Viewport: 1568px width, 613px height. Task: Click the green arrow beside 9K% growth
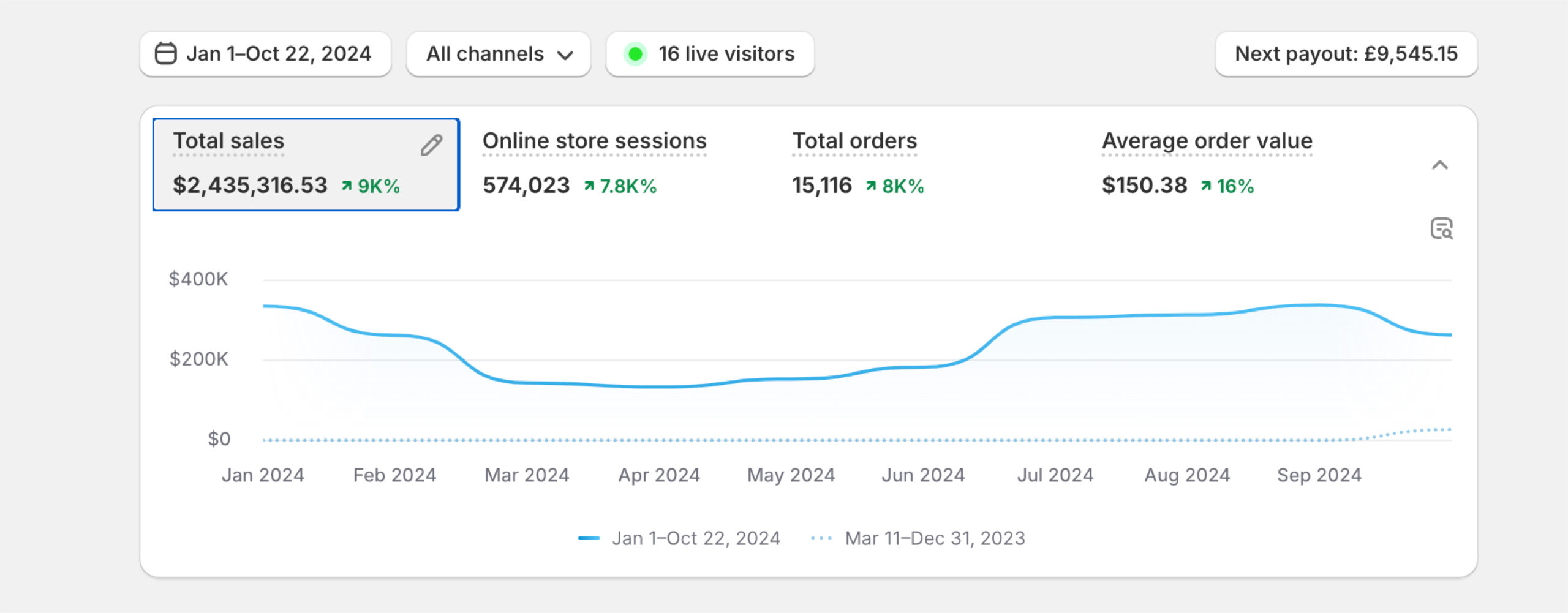click(x=347, y=186)
